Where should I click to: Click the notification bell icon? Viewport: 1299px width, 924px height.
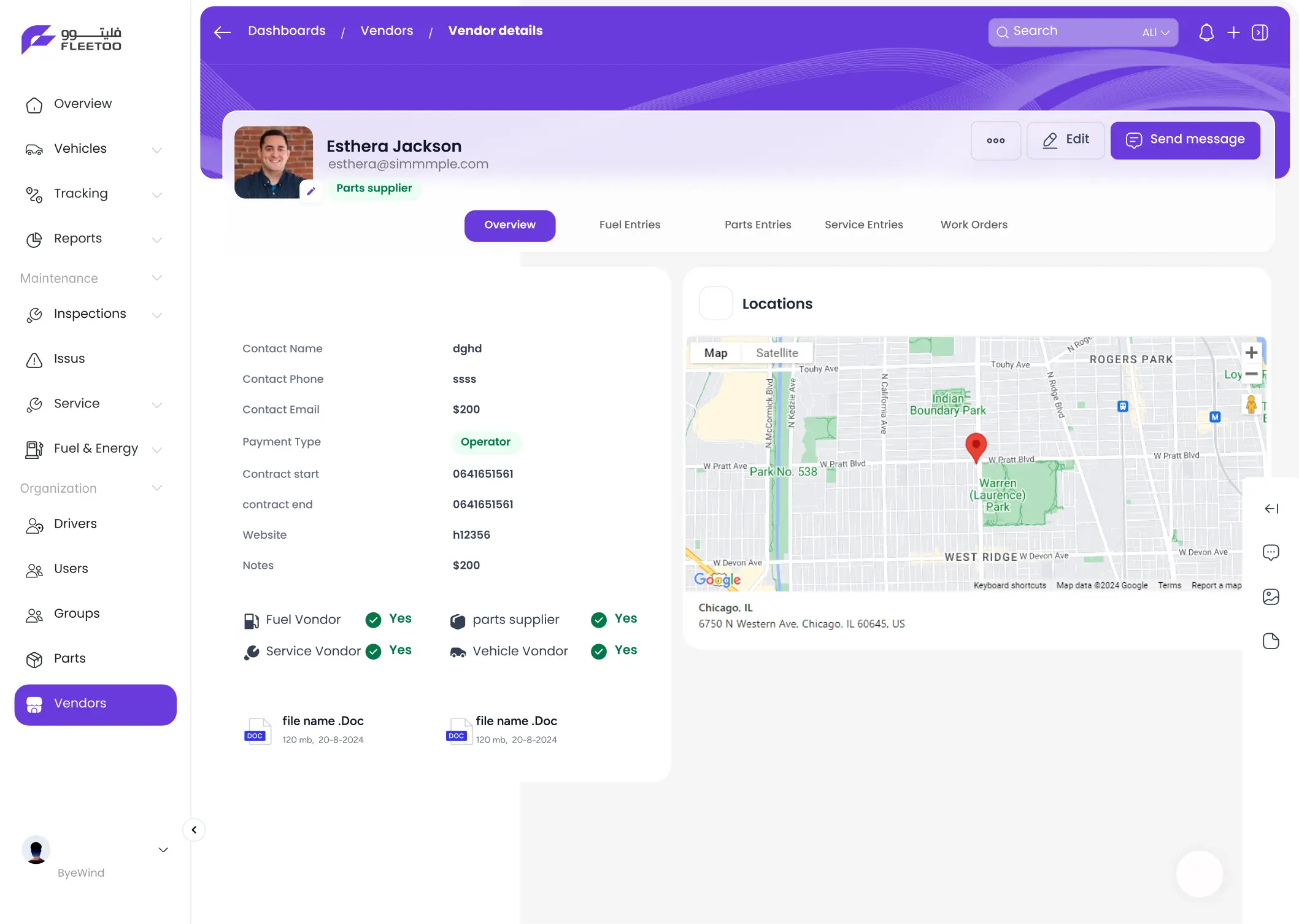tap(1206, 33)
